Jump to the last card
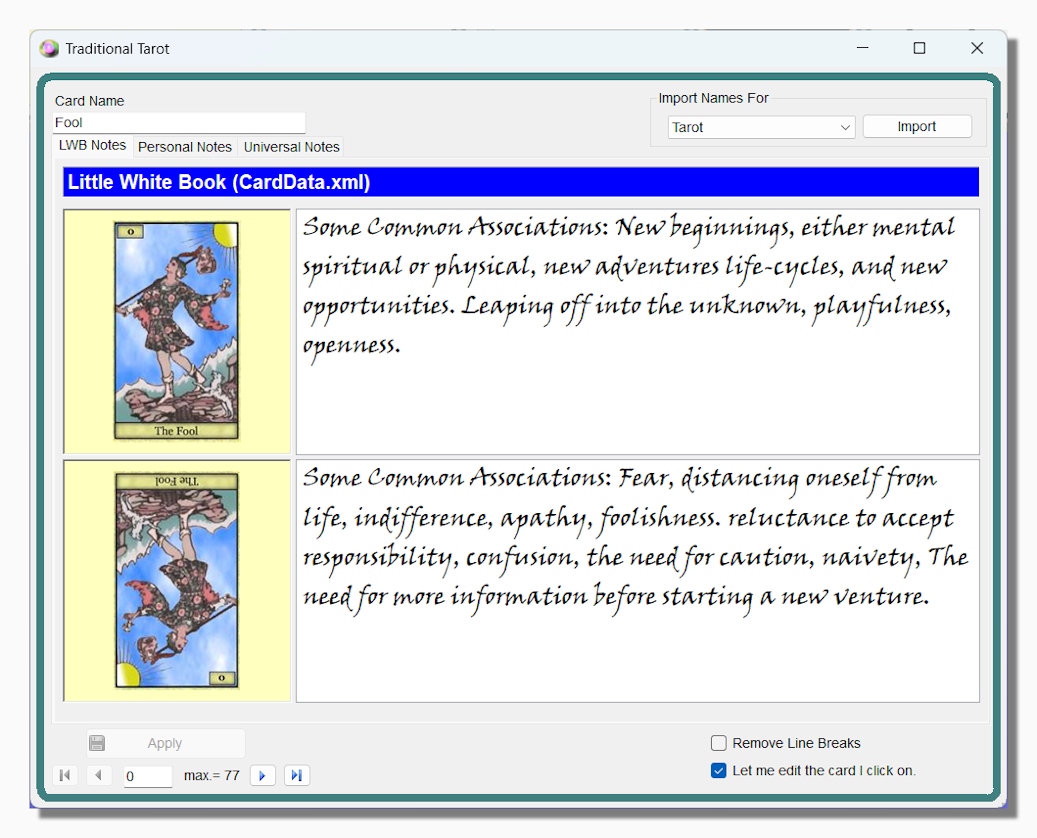The height and width of the screenshot is (838, 1037). (297, 775)
